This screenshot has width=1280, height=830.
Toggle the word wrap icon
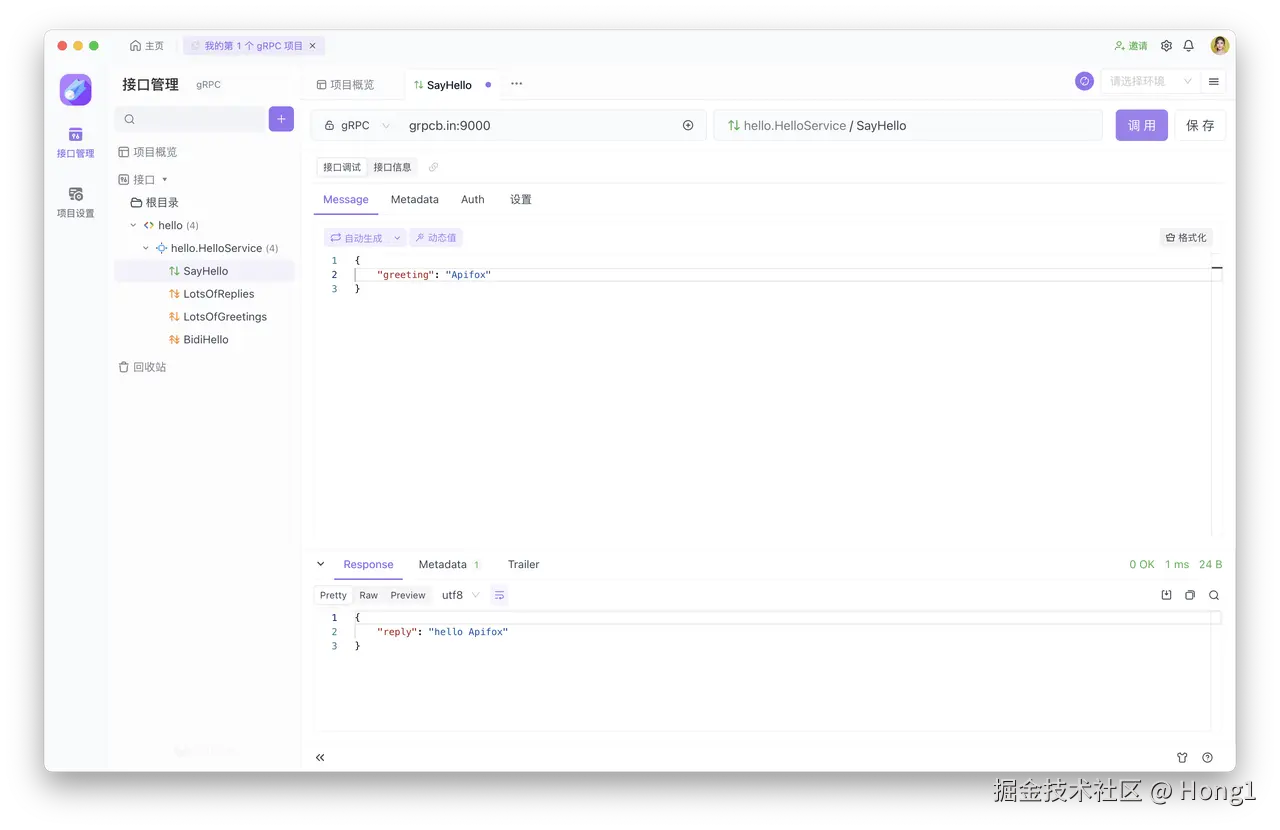pyautogui.click(x=500, y=595)
